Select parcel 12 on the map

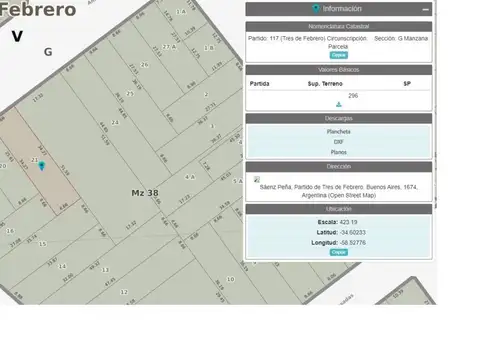click(x=124, y=292)
